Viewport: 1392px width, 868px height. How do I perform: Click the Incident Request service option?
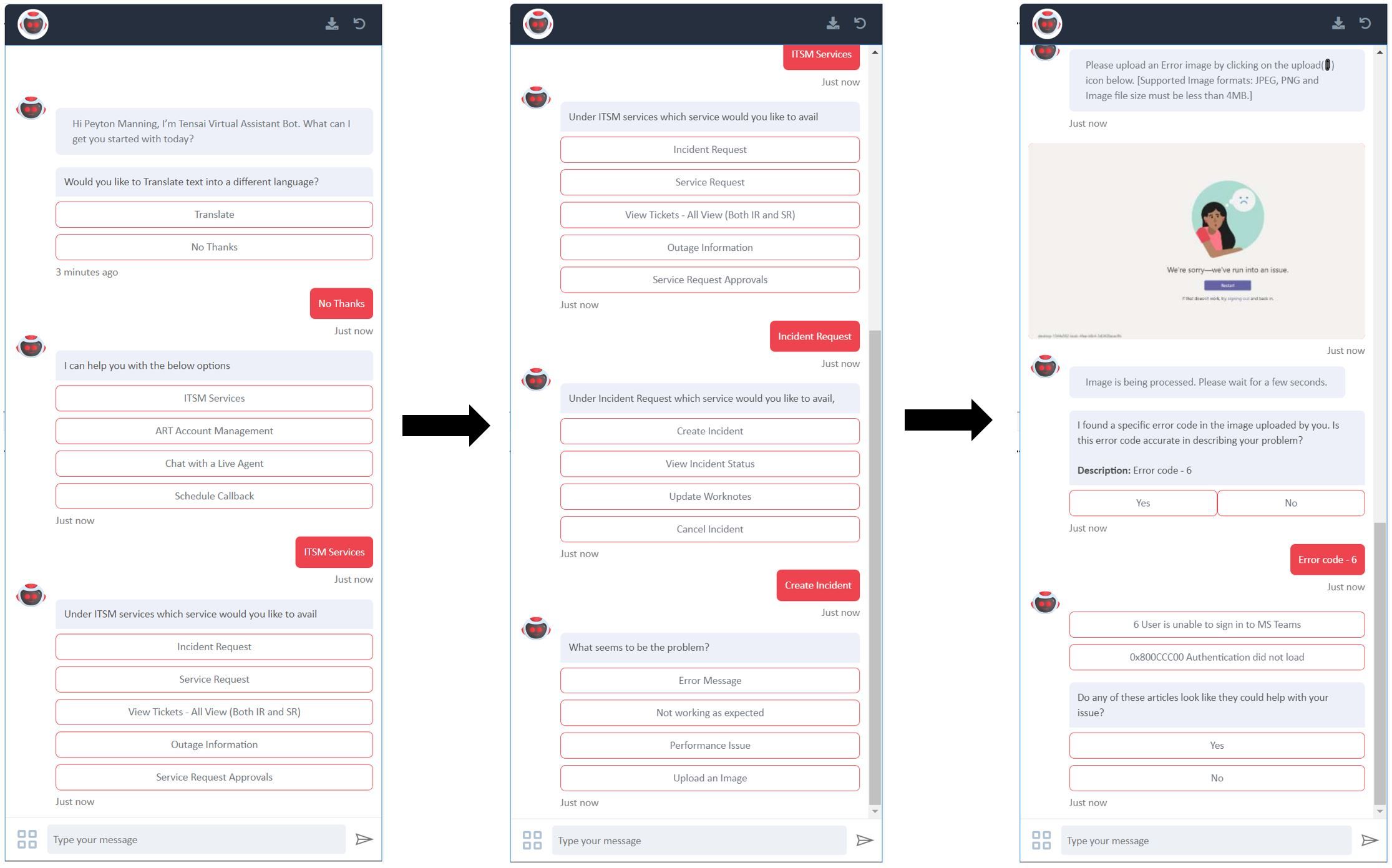click(x=709, y=149)
